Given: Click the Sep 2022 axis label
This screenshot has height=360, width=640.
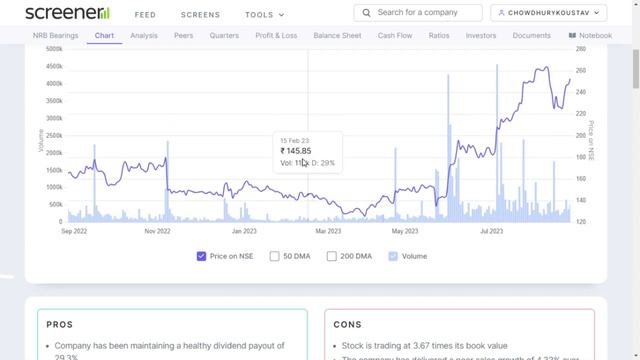Looking at the screenshot, I should pos(74,231).
